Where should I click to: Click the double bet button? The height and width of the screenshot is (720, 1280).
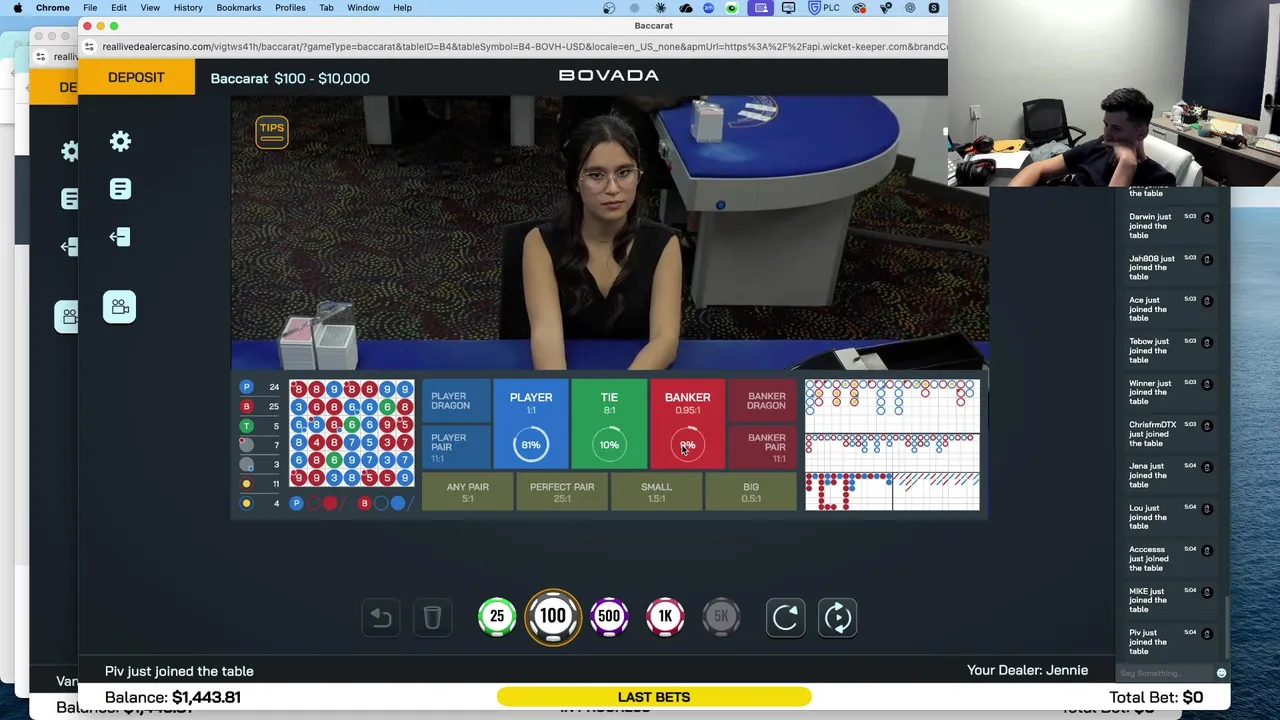pyautogui.click(x=838, y=617)
